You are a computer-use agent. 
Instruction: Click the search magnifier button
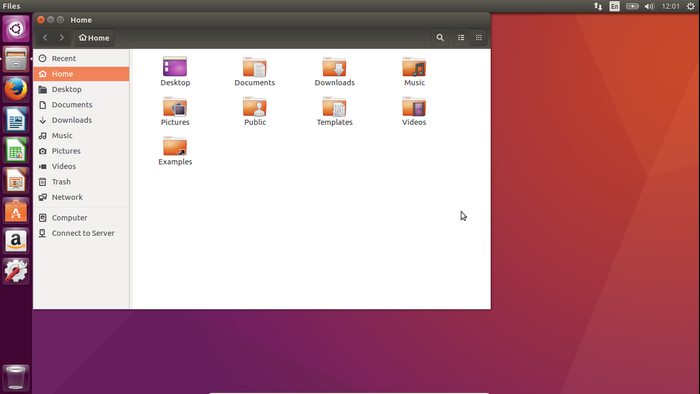coord(440,37)
